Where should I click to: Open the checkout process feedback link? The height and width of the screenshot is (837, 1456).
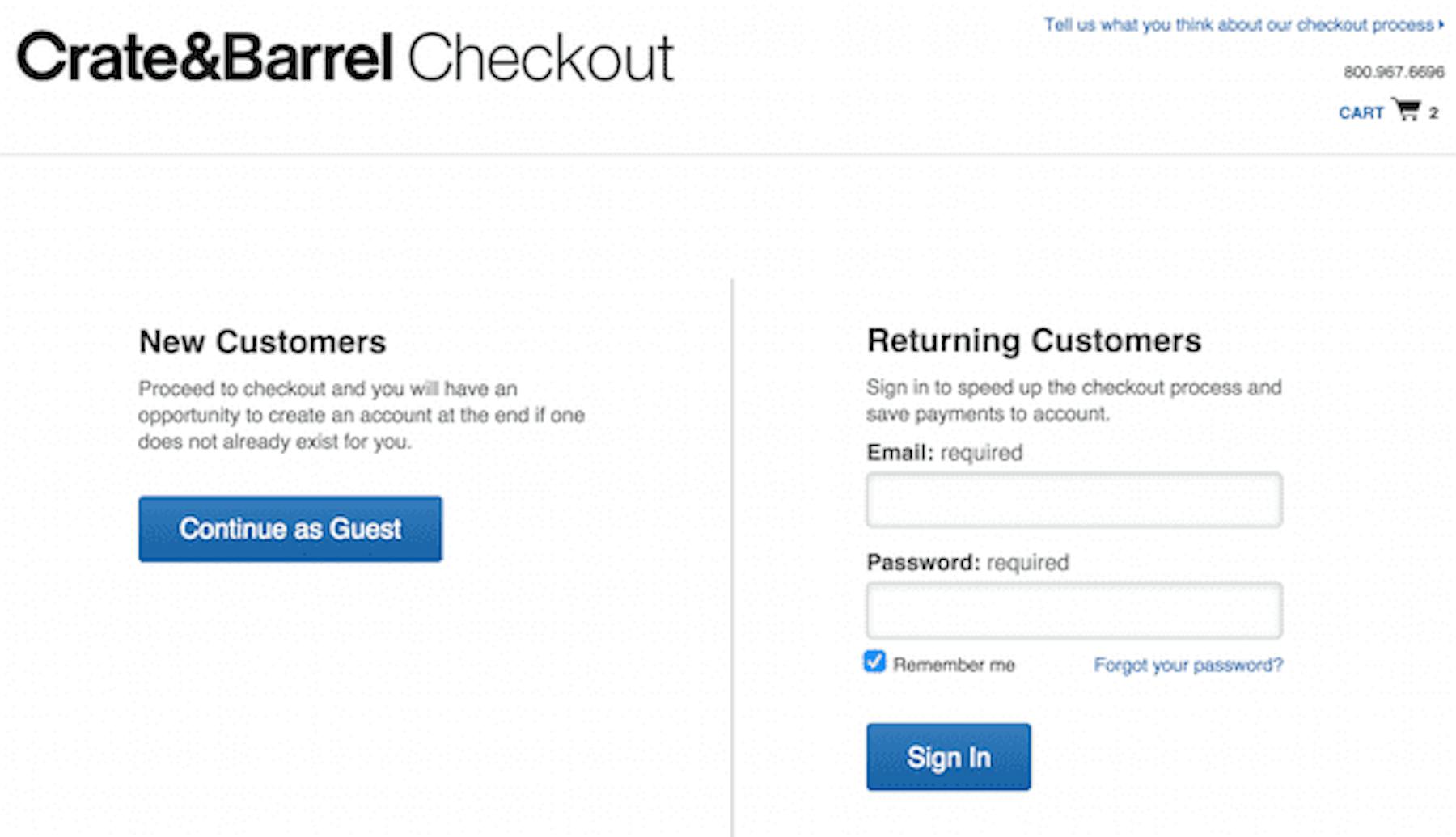(x=1238, y=25)
